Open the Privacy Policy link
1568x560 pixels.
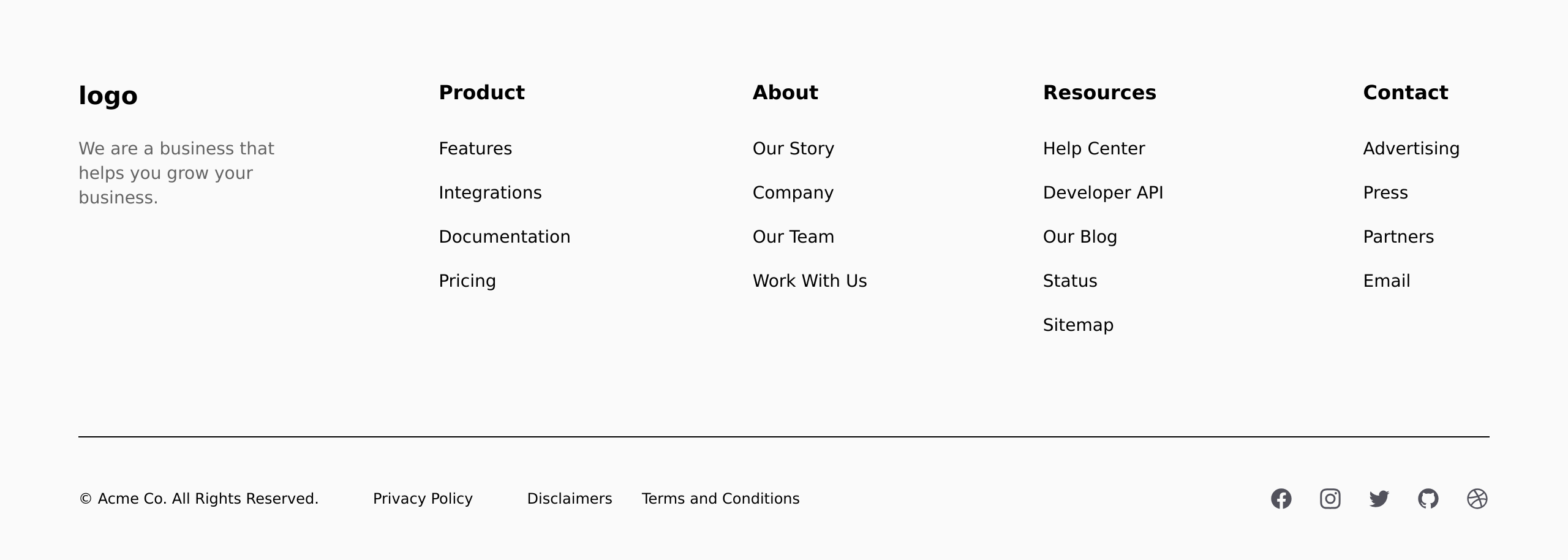(x=423, y=499)
